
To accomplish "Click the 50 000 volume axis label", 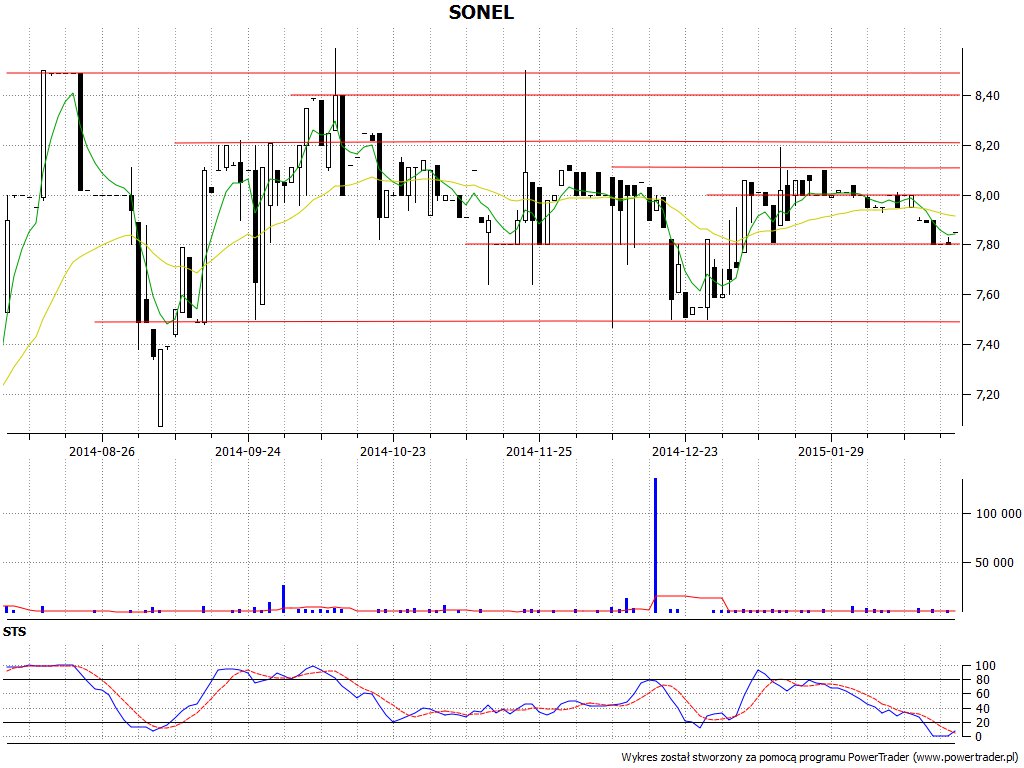I will 995,563.
